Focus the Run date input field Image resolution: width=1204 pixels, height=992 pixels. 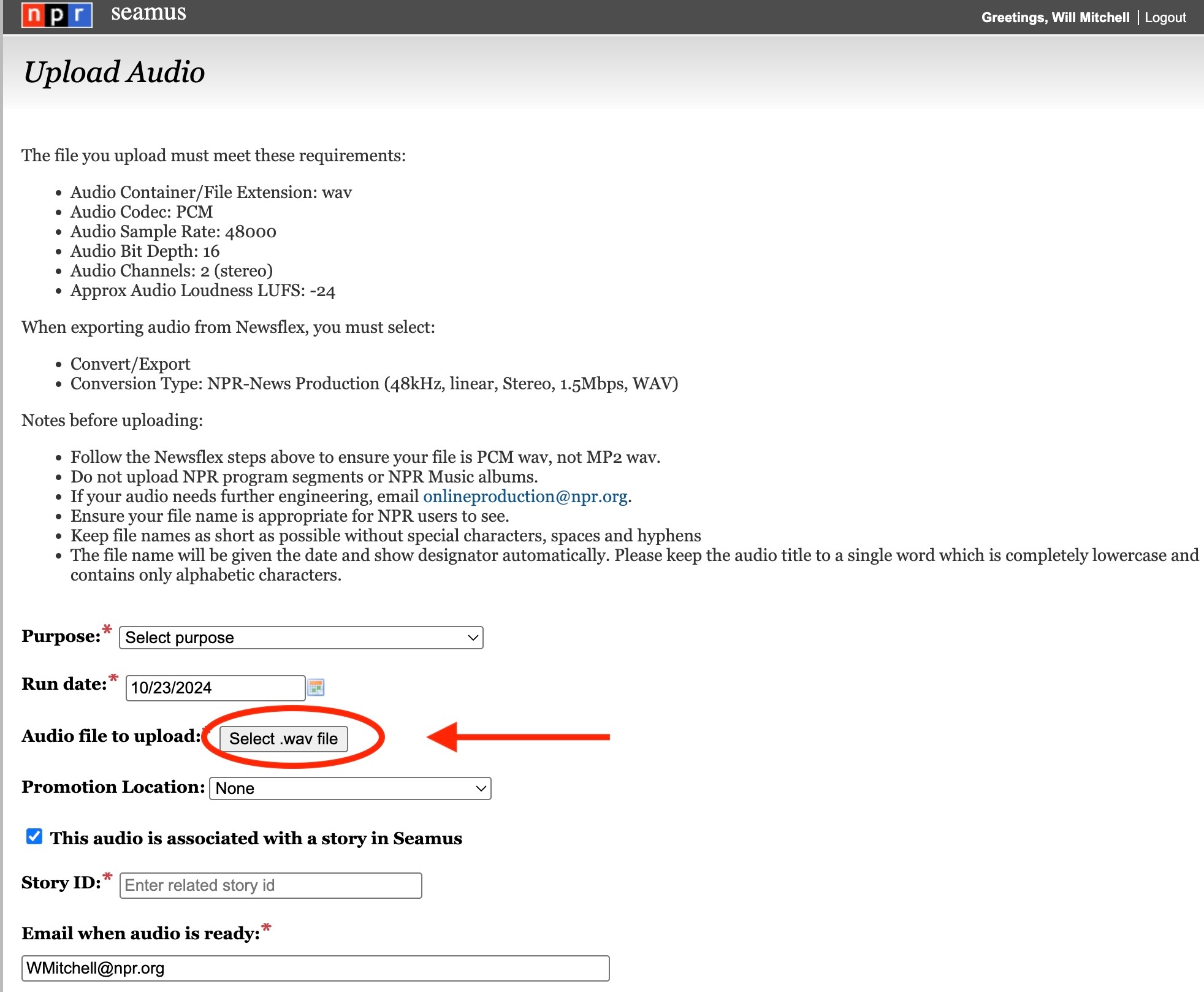[x=215, y=688]
